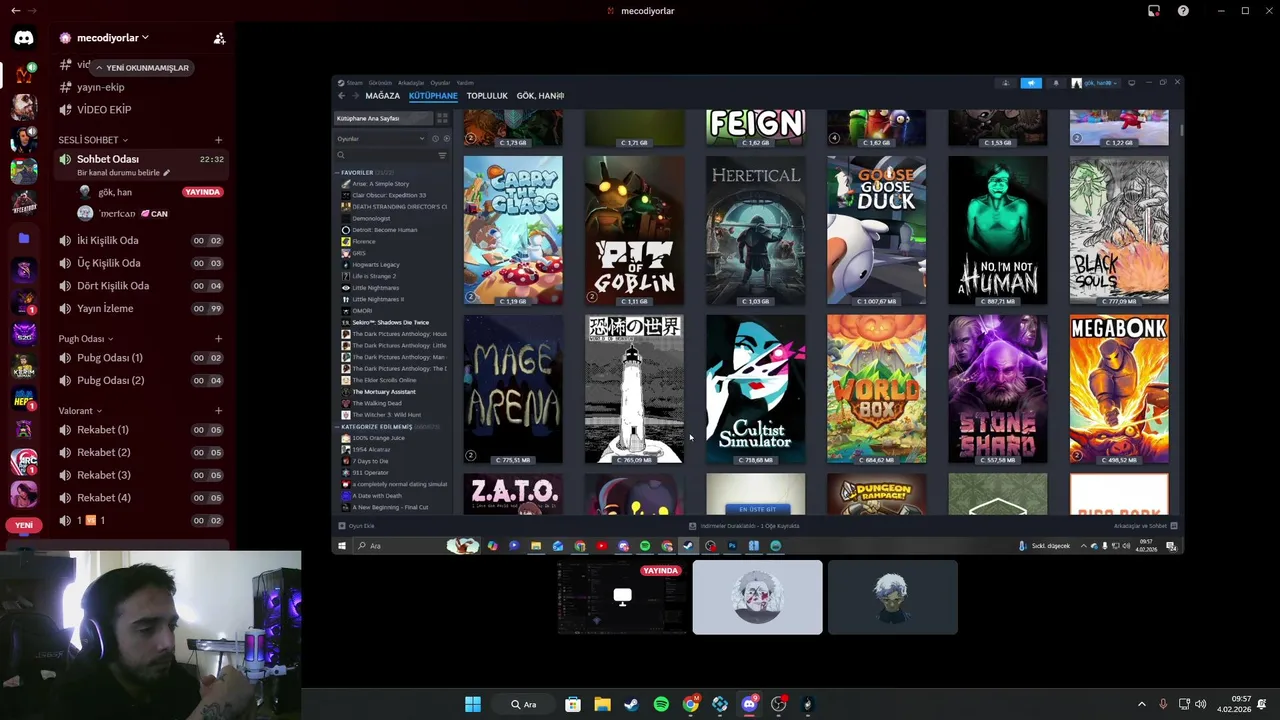Viewport: 1280px width, 720px height.
Task: Open Steam from bottom Windows taskbar
Action: tap(631, 704)
